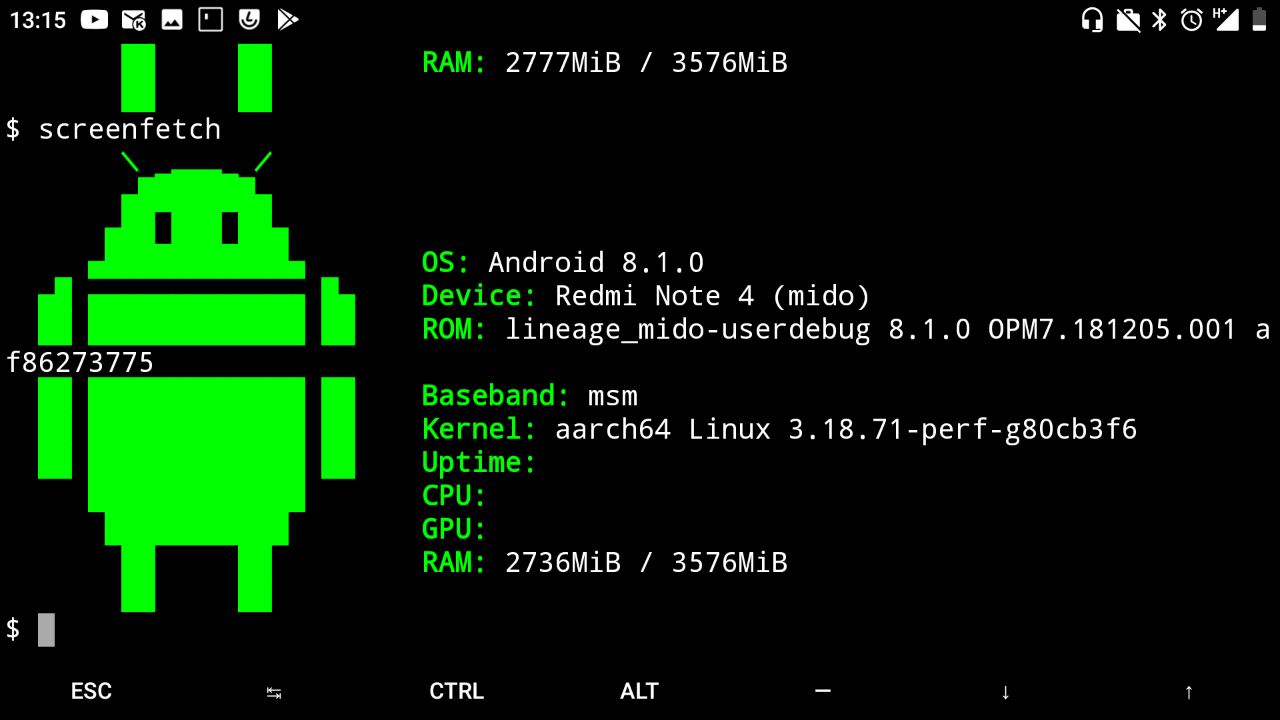Tap the up arrow key
The image size is (1280, 720).
1188,692
